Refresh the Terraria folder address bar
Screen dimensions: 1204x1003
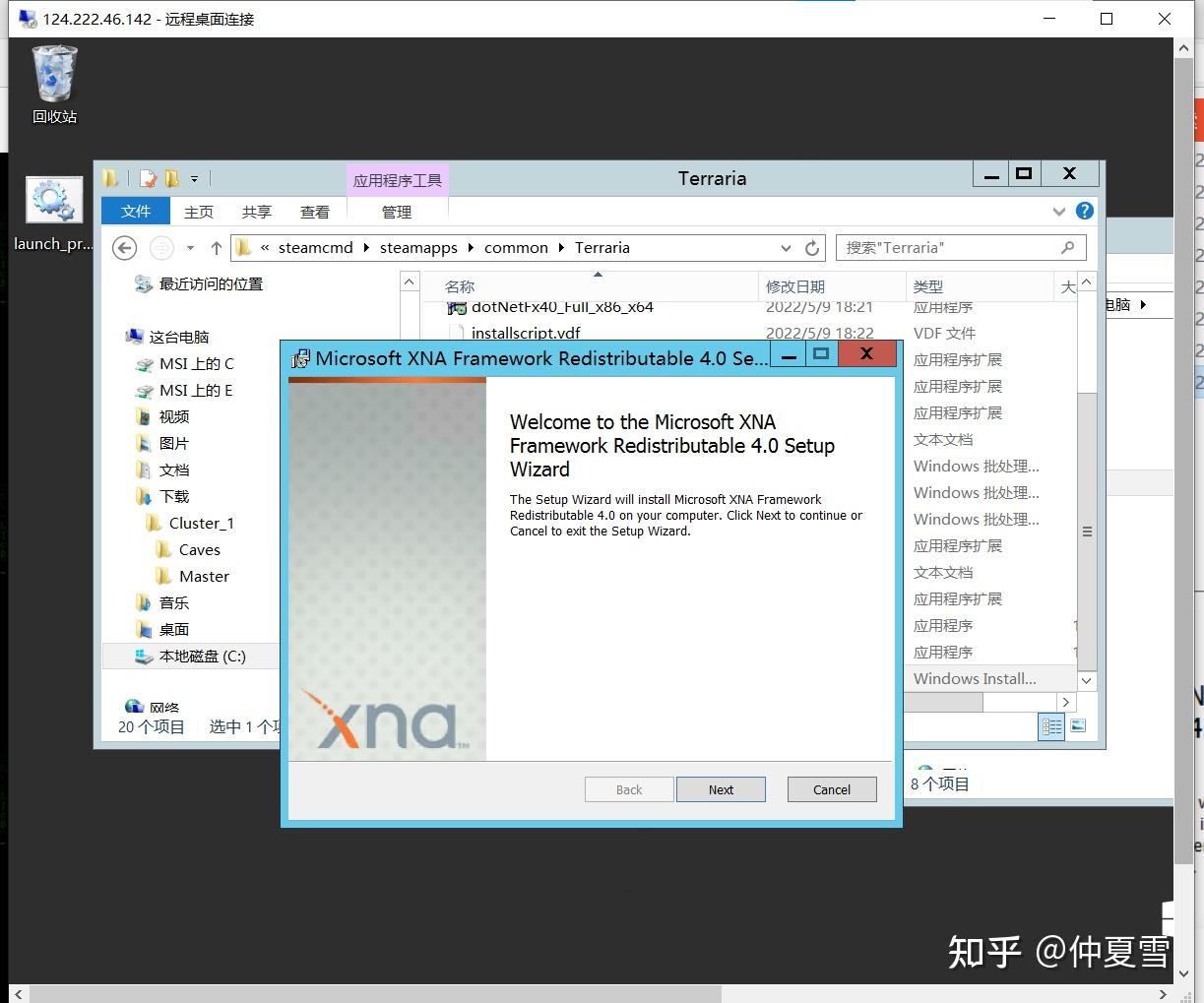click(x=812, y=248)
